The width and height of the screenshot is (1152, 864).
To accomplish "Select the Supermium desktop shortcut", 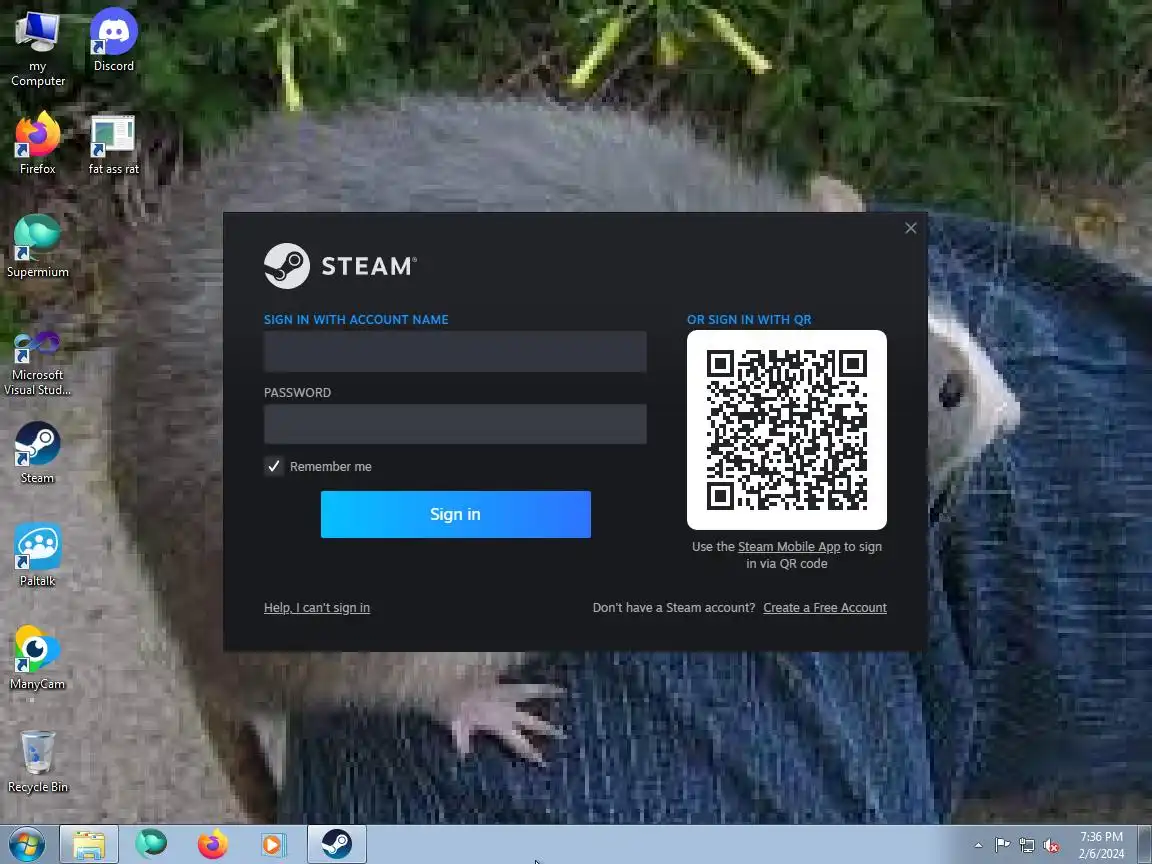I will pyautogui.click(x=37, y=246).
